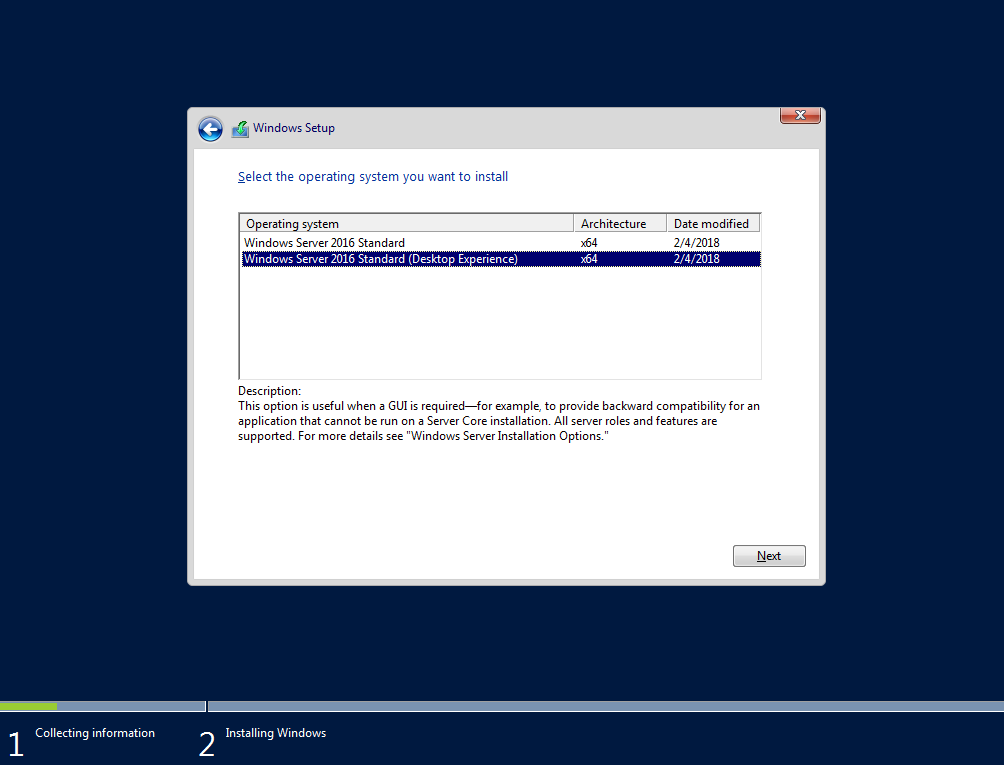Close the Windows Setup dialog
Viewport: 1004px width, 765px height.
(x=800, y=115)
